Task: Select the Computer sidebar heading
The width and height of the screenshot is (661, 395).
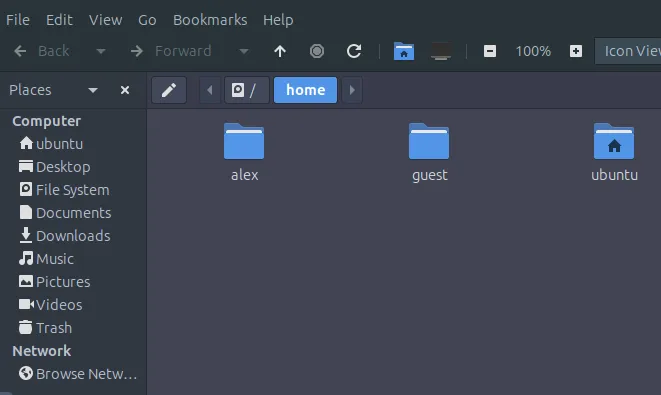Action: (46, 121)
